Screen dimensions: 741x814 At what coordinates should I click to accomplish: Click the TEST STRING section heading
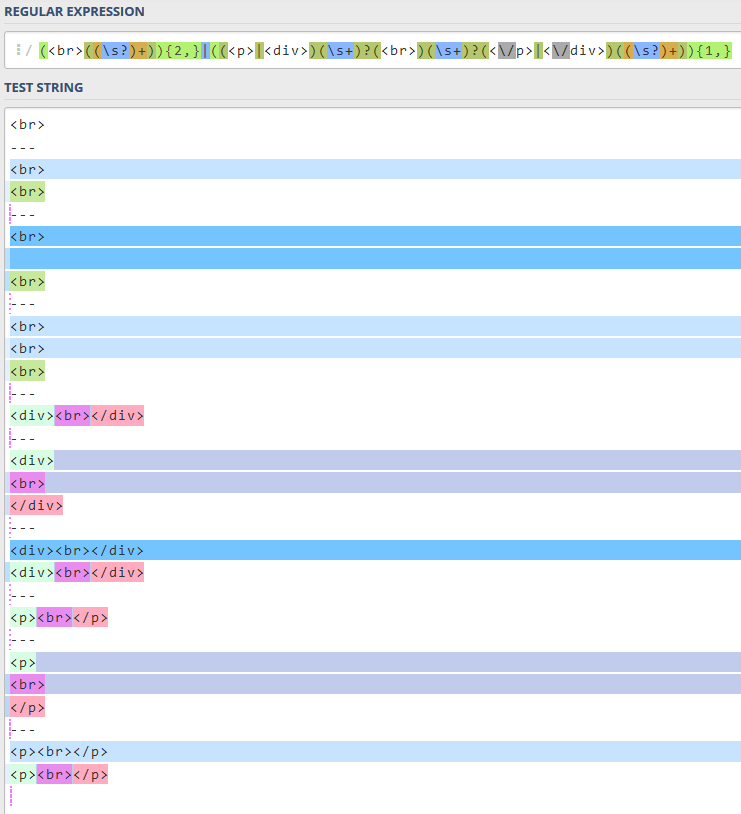[x=43, y=88]
